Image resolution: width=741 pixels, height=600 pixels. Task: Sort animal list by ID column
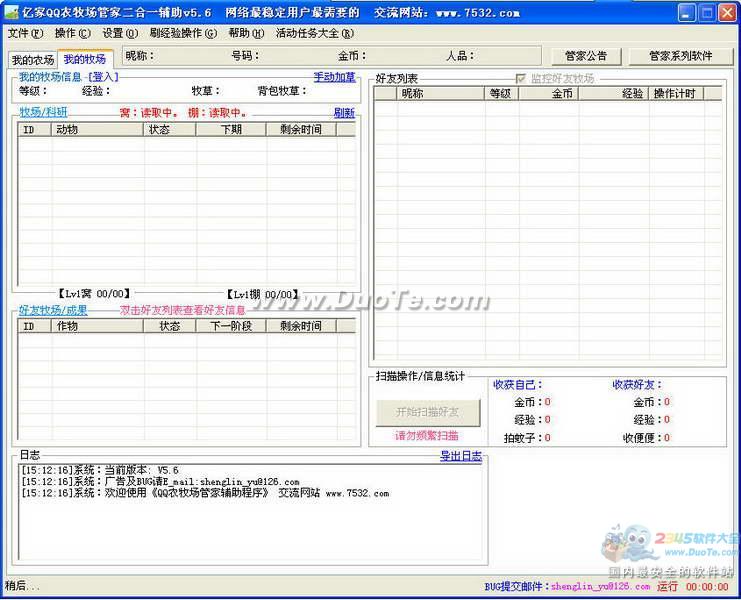click(34, 129)
